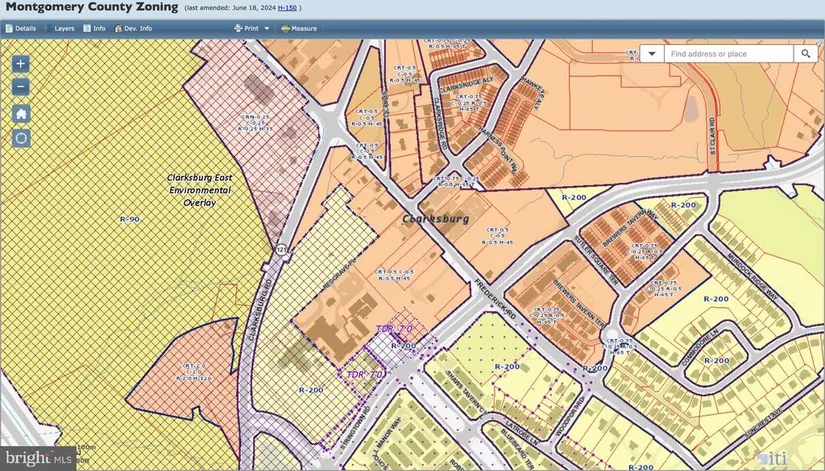Click the find my location circle button
The image size is (825, 471).
(21, 138)
